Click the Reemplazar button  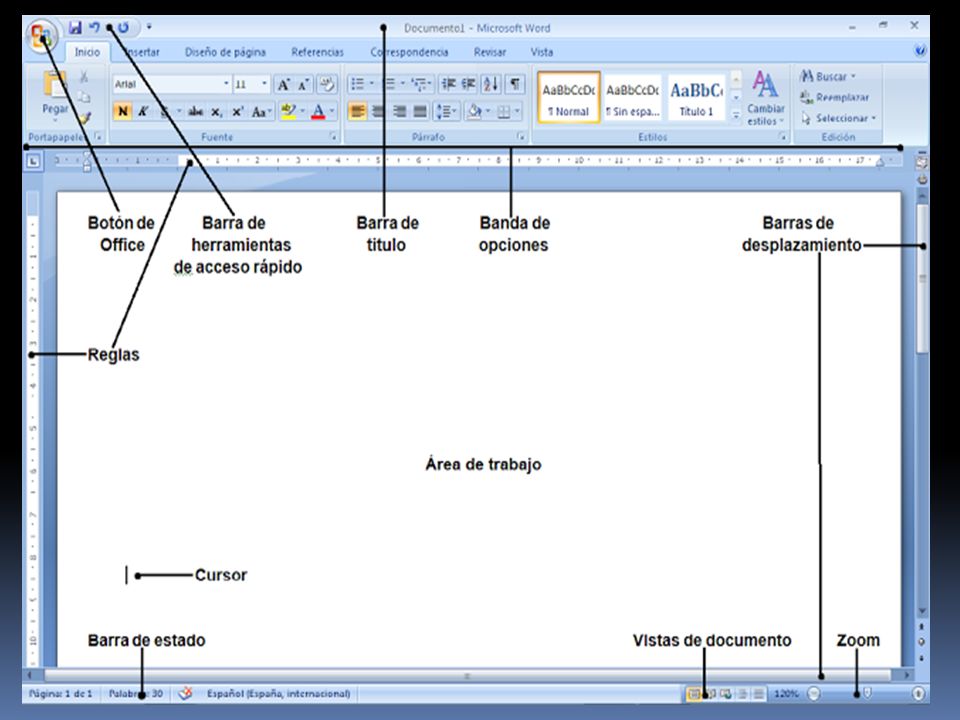[834, 97]
